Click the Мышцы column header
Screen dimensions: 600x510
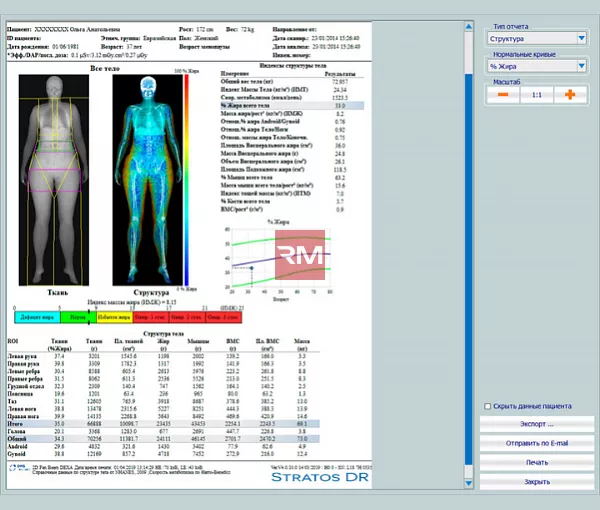[x=198, y=344]
